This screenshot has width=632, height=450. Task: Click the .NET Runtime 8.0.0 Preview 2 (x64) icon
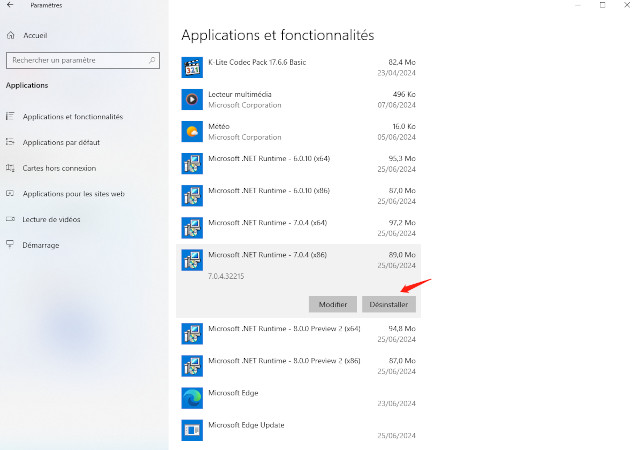pos(192,333)
